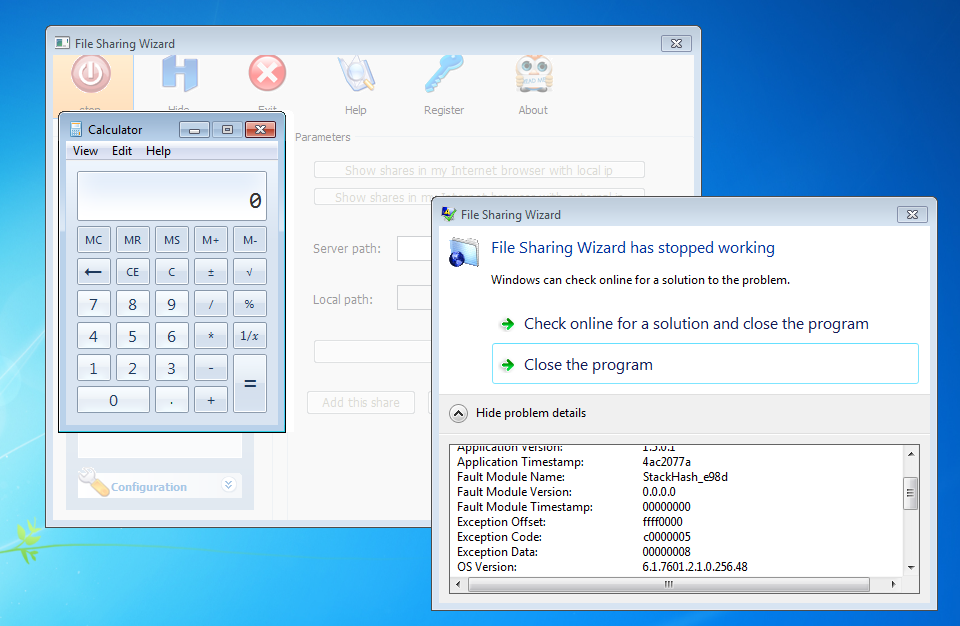The height and width of the screenshot is (626, 960).
Task: Click the Configuration wrench icon
Action: (x=94, y=482)
